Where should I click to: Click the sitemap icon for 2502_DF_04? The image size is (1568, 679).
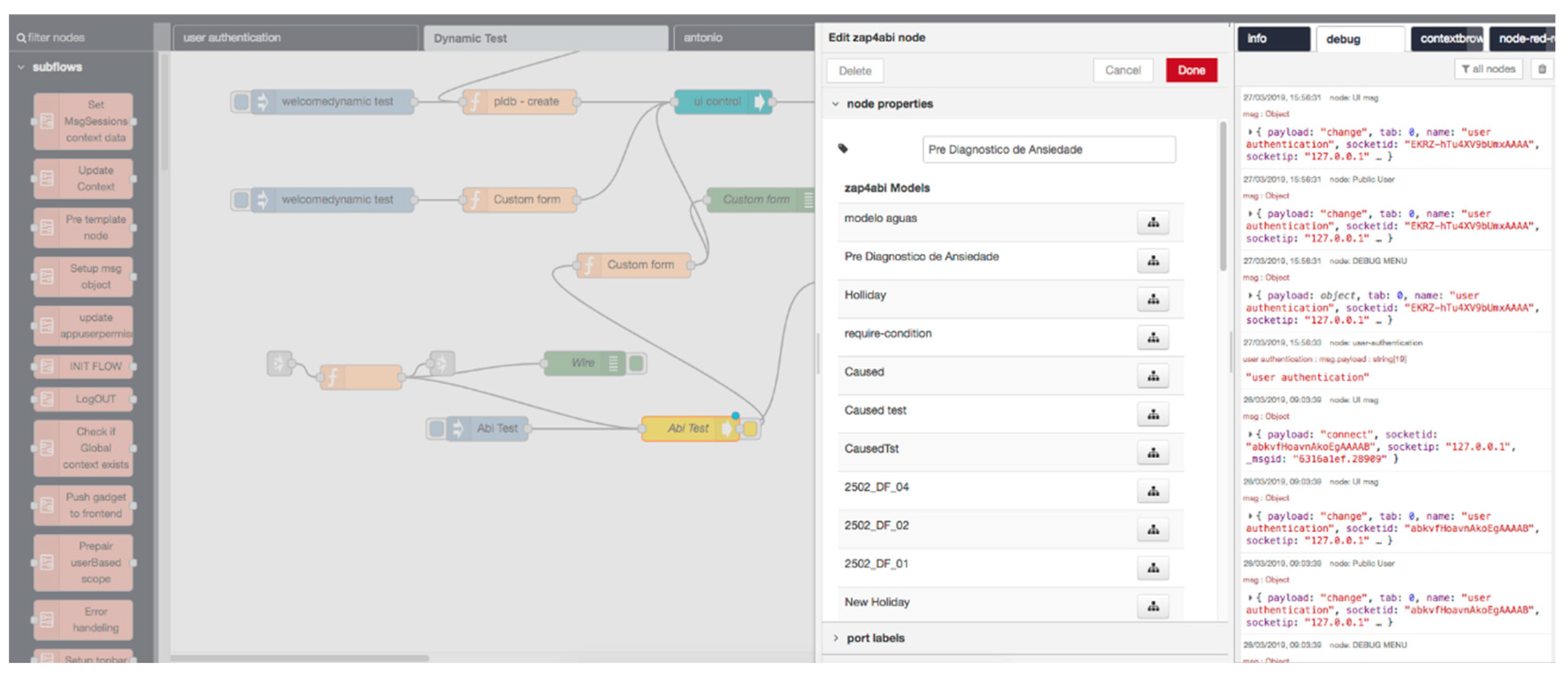[1152, 491]
